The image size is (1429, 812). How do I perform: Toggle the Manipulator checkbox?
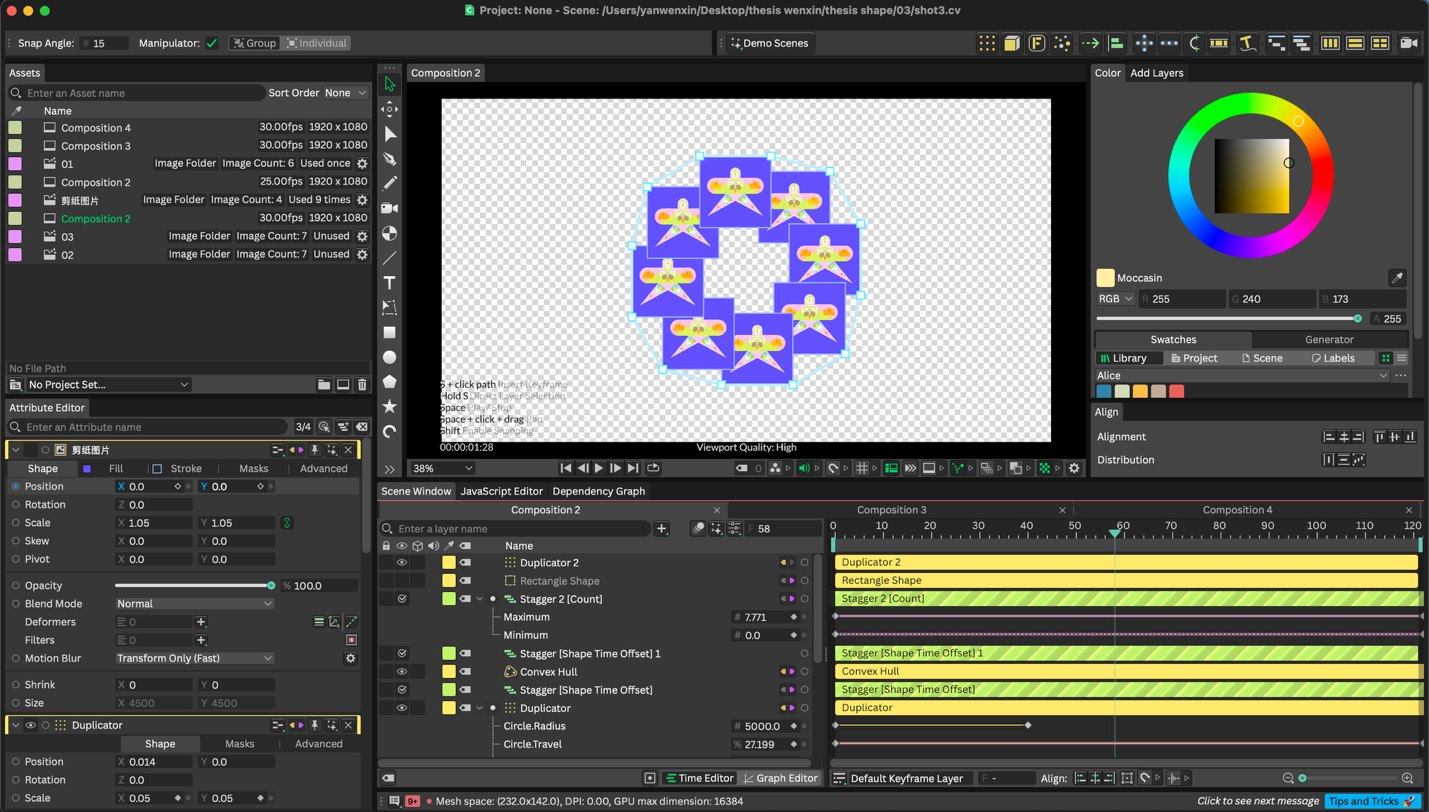click(211, 43)
